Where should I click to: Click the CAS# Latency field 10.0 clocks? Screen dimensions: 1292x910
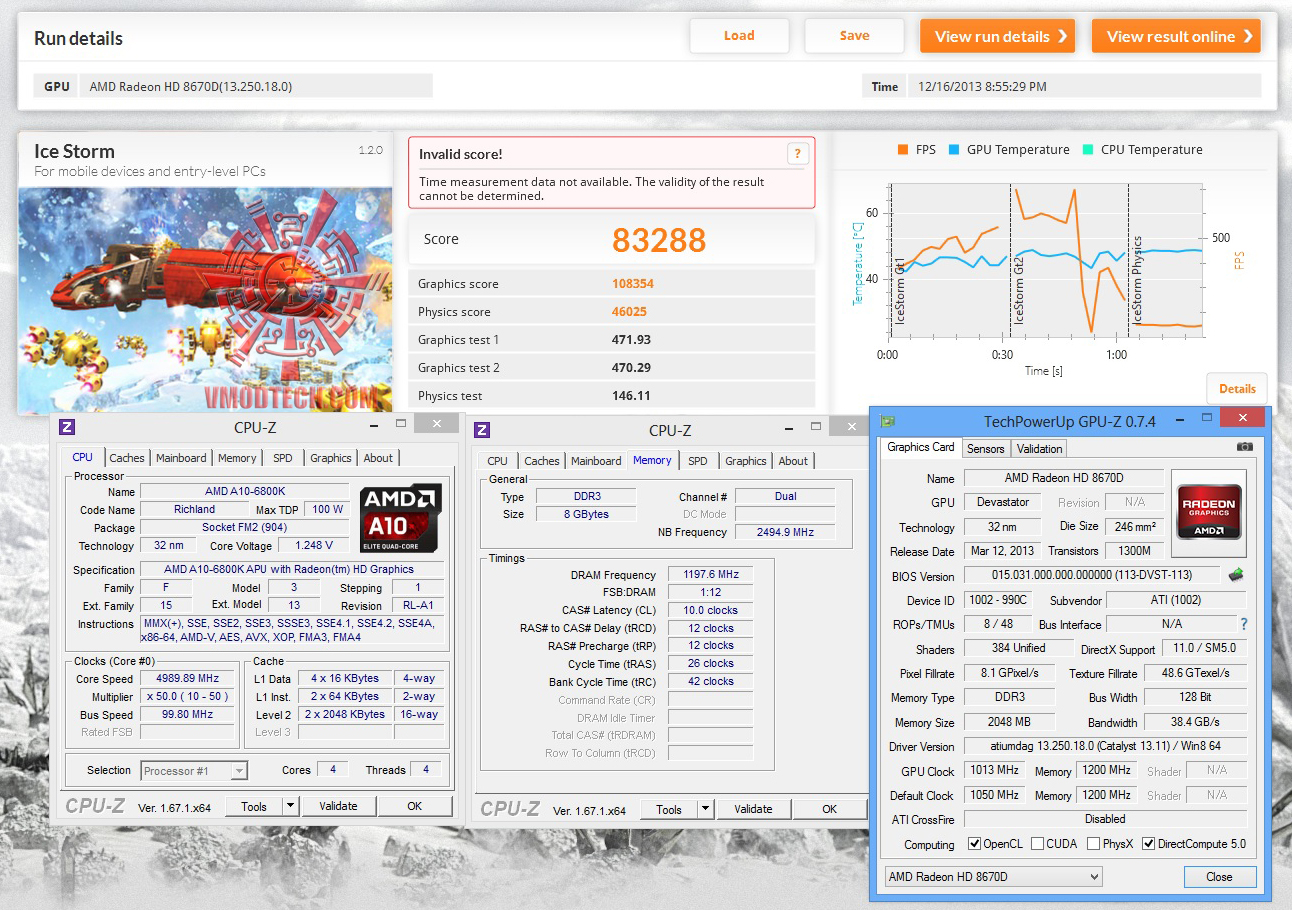pos(709,610)
